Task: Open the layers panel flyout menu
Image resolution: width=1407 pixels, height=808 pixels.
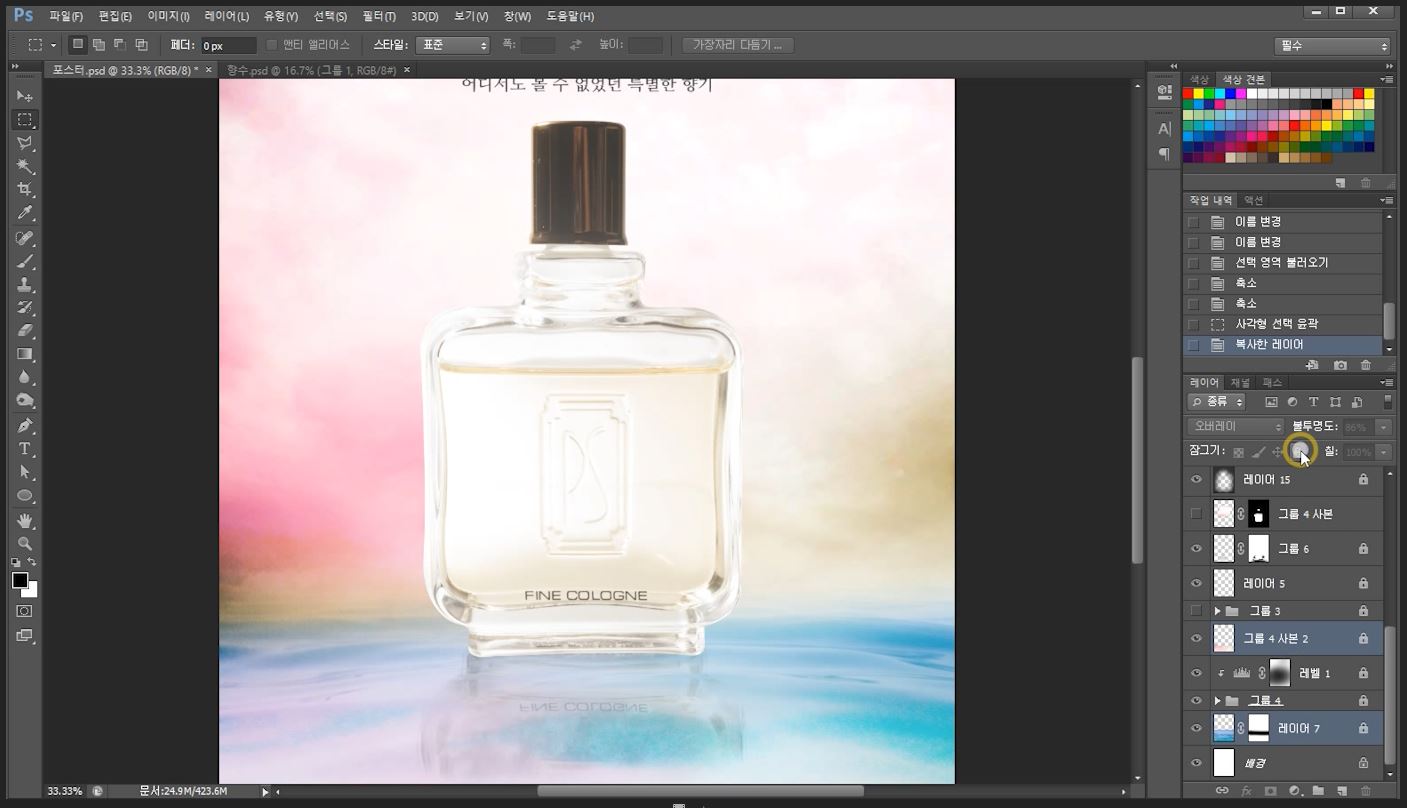Action: pyautogui.click(x=1387, y=383)
